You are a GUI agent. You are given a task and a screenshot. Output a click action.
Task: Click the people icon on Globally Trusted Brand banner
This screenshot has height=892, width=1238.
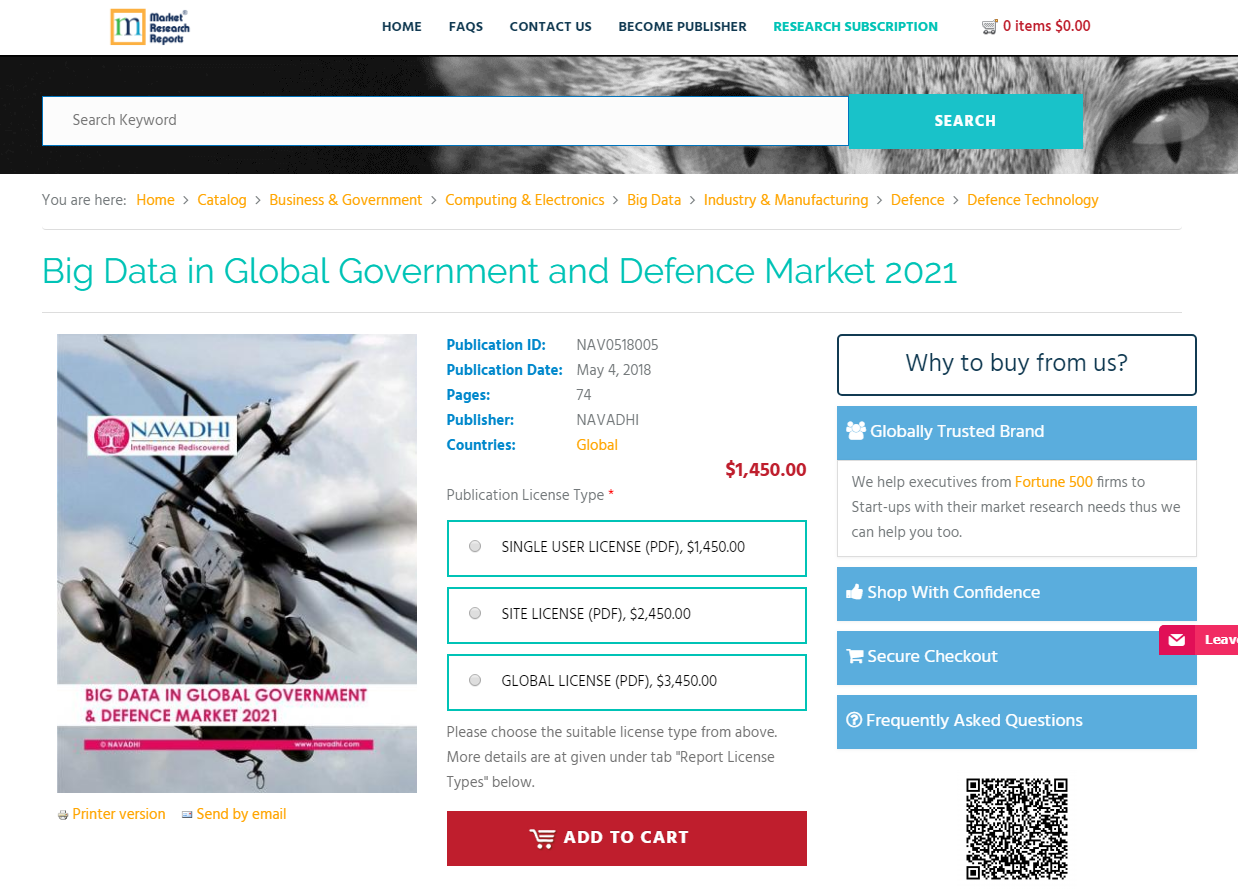coord(855,430)
